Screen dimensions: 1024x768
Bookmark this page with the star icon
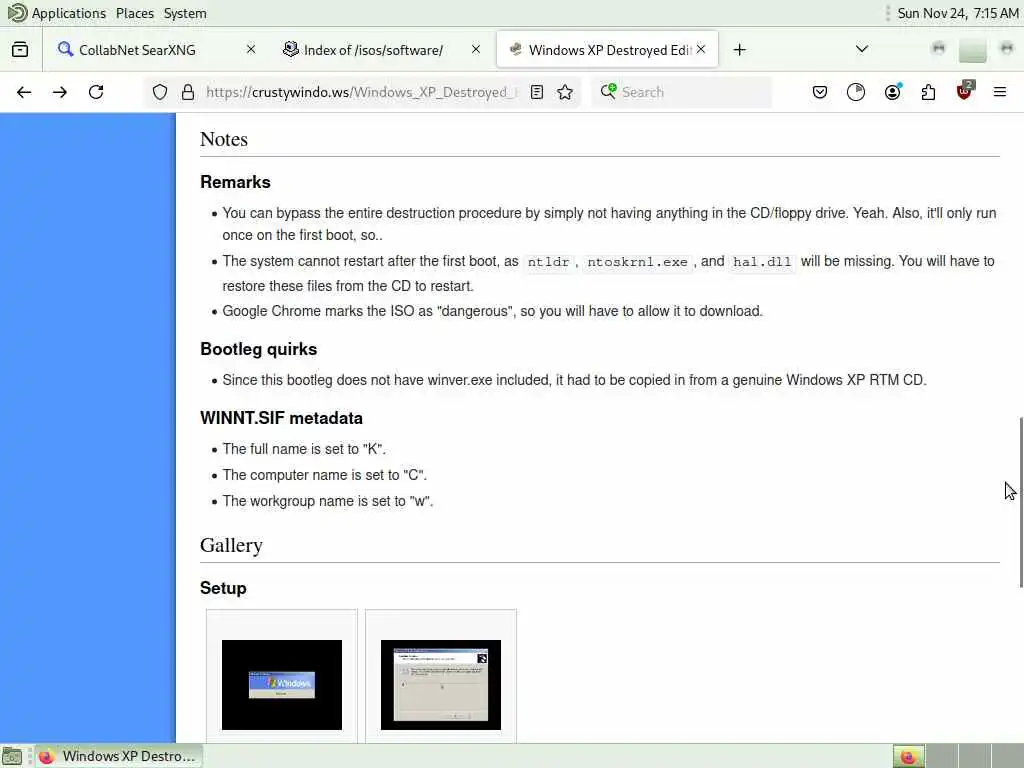coord(566,92)
